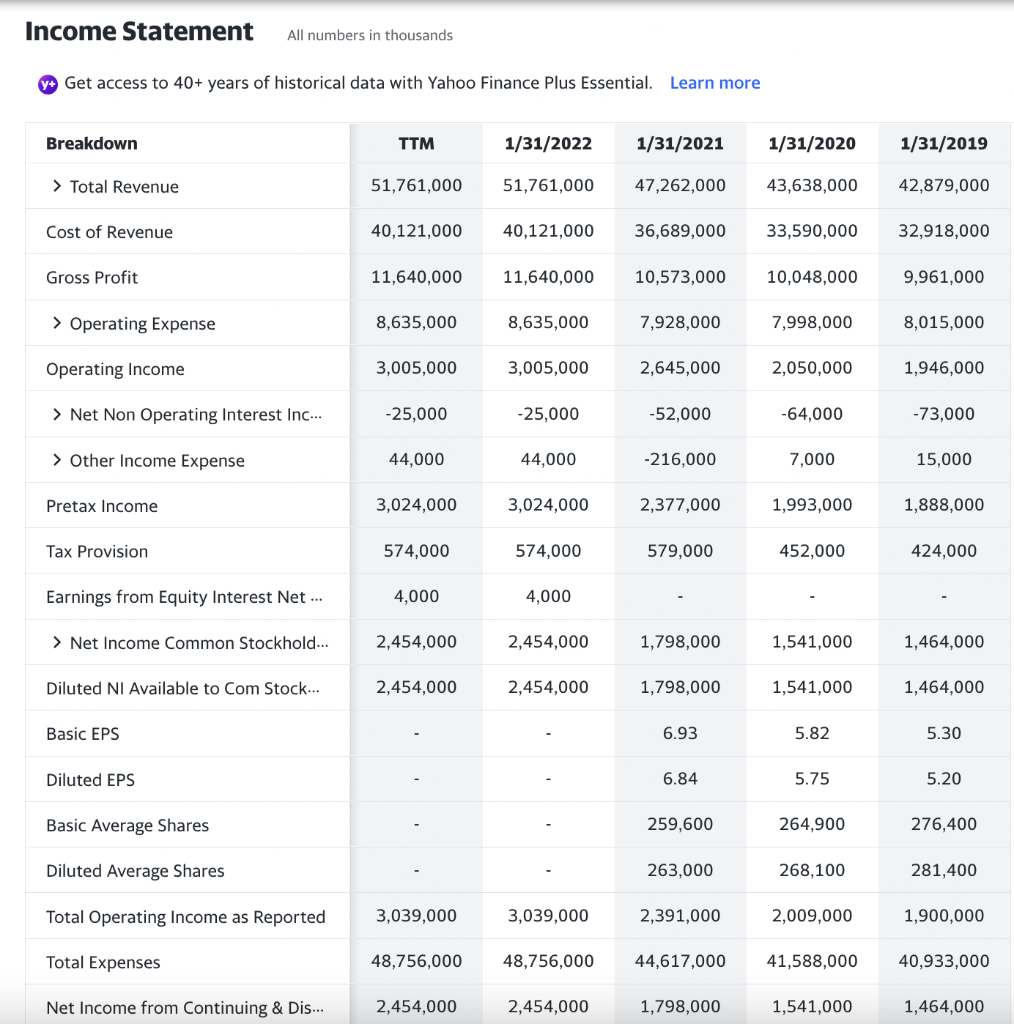Select the 1/31/2022 column header
The width and height of the screenshot is (1014, 1024).
pos(548,143)
